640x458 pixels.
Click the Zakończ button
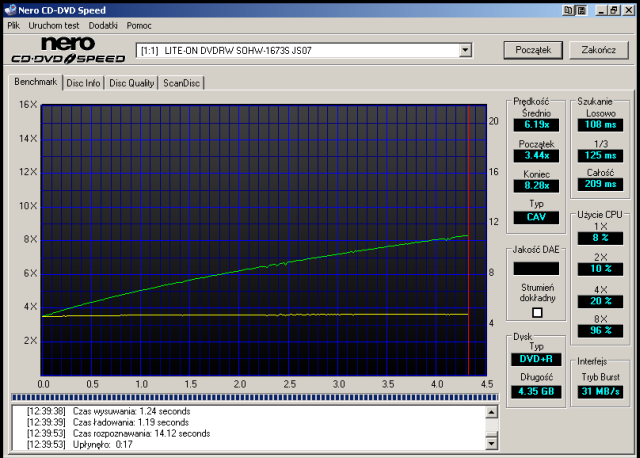598,50
